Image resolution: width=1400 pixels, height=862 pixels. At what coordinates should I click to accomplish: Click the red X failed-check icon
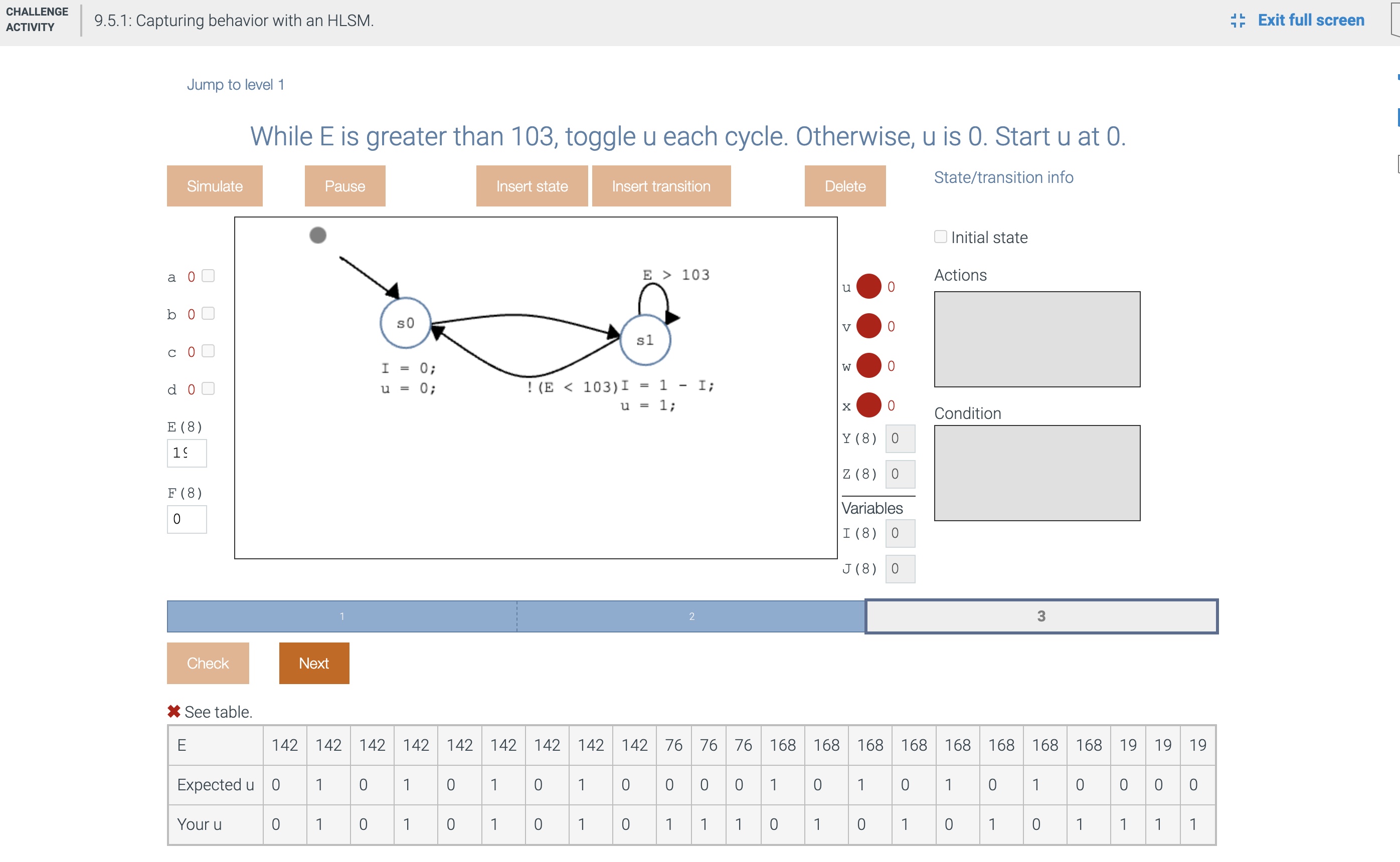(174, 712)
